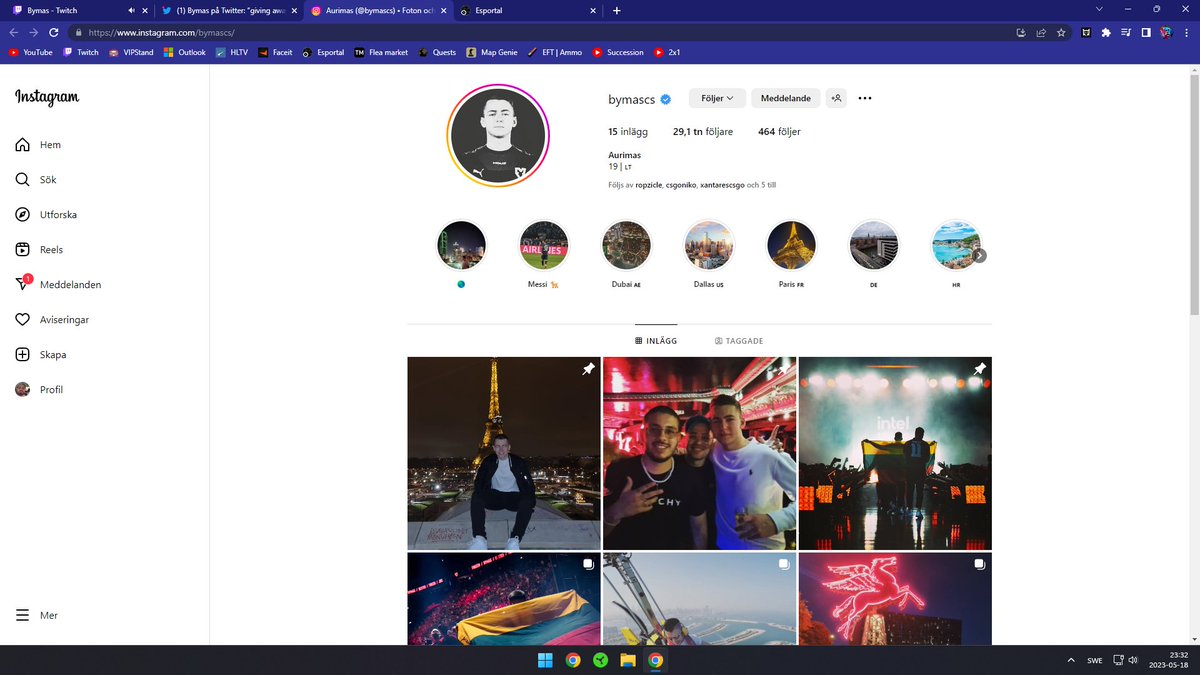Click the next arrow on highlights
Viewport: 1200px width, 675px height.
[x=980, y=255]
